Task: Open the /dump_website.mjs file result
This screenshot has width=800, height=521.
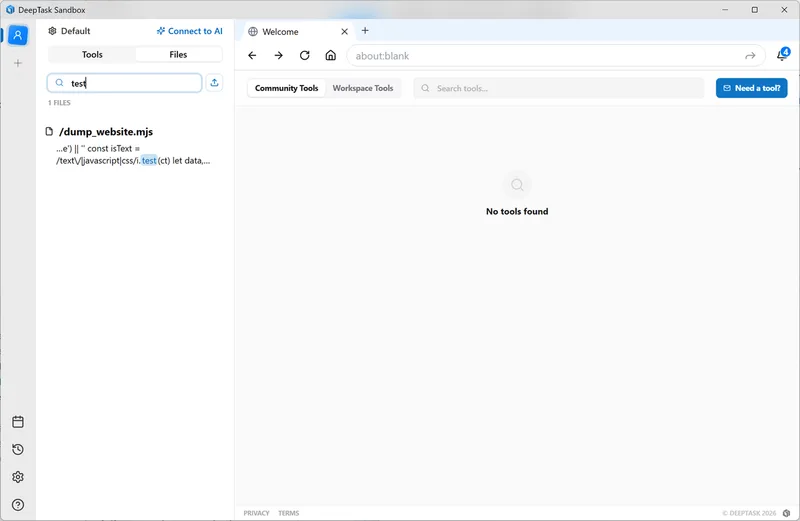Action: pos(106,131)
